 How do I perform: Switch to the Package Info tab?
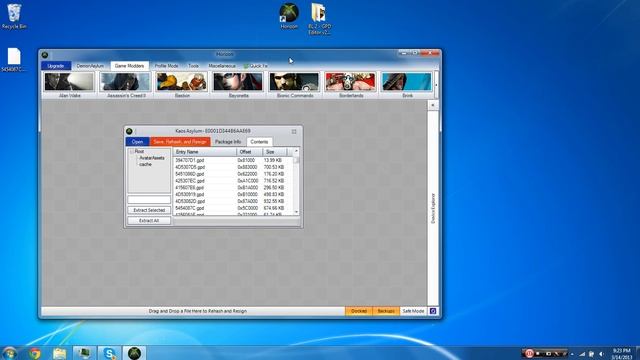tap(228, 142)
